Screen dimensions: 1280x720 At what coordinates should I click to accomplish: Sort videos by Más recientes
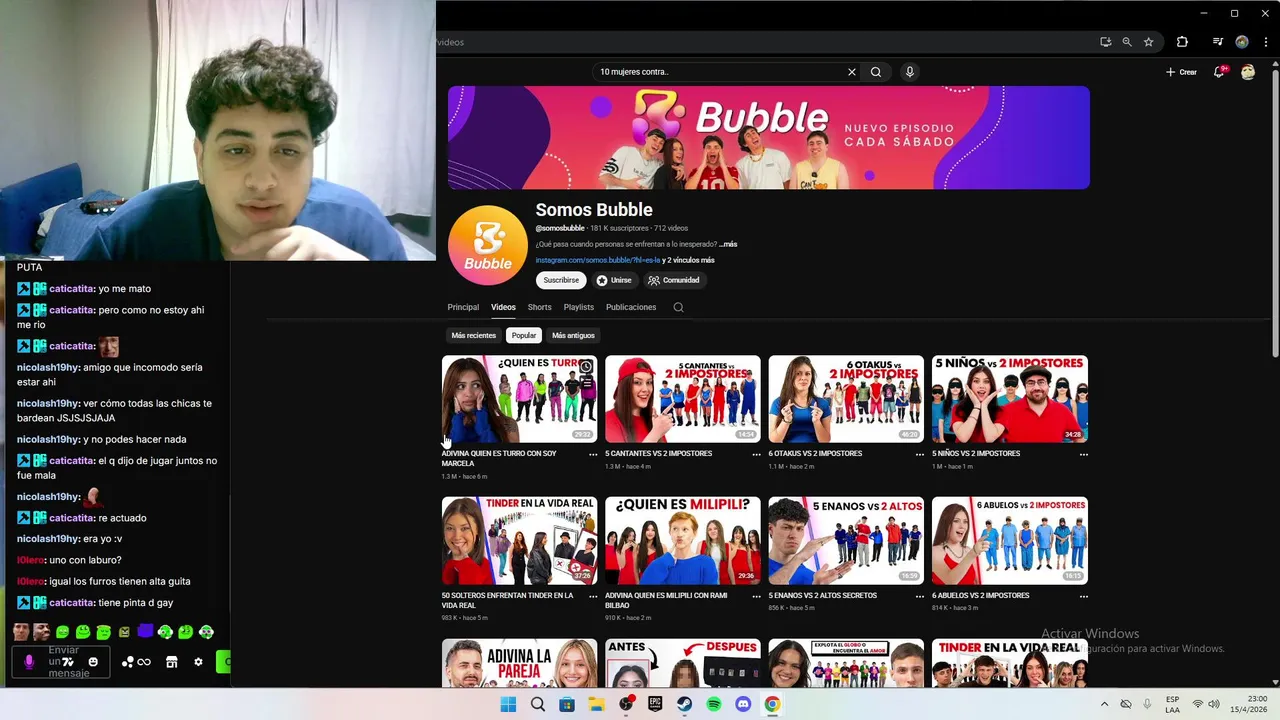(x=474, y=335)
